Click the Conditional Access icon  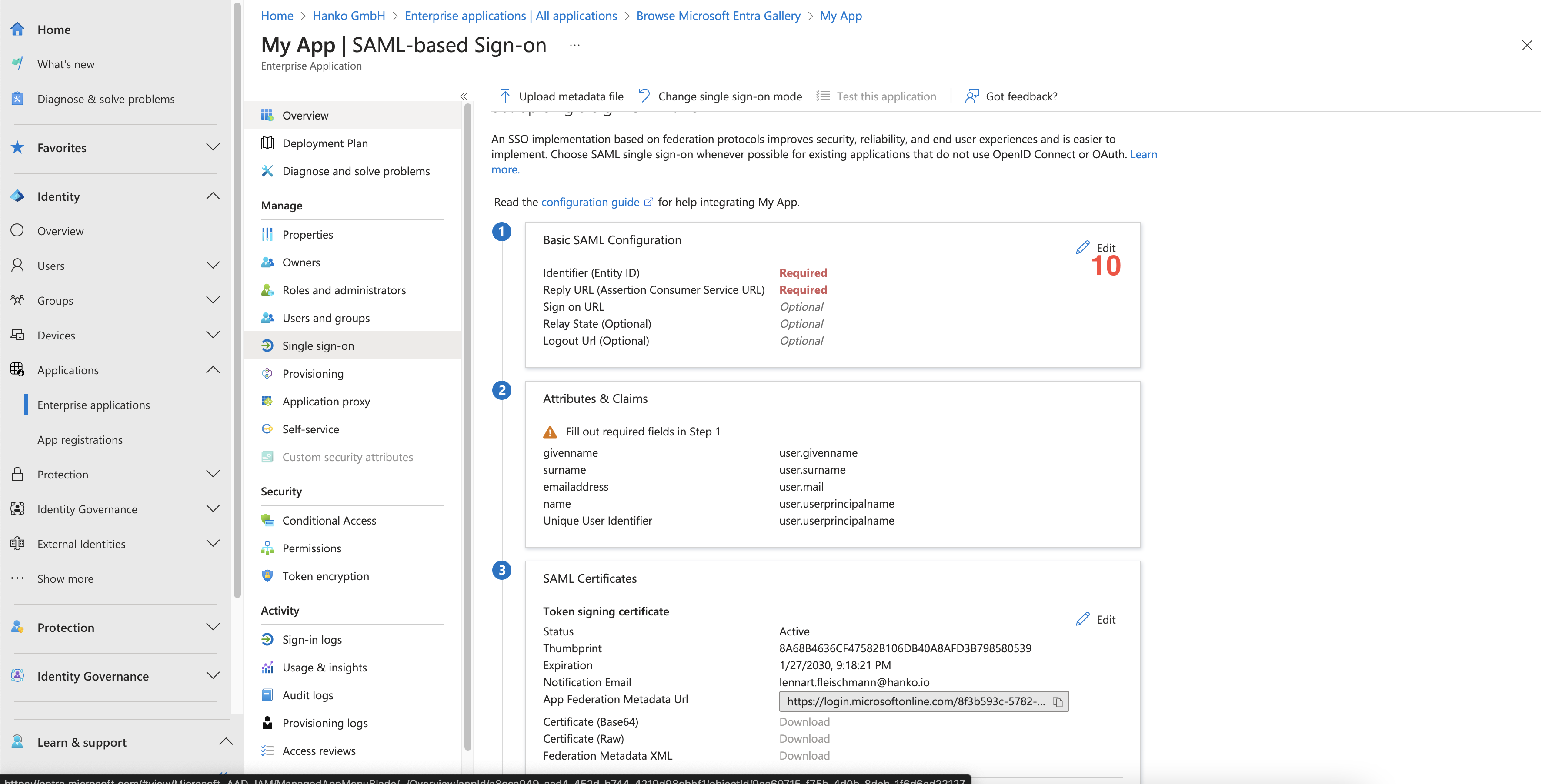pos(267,520)
